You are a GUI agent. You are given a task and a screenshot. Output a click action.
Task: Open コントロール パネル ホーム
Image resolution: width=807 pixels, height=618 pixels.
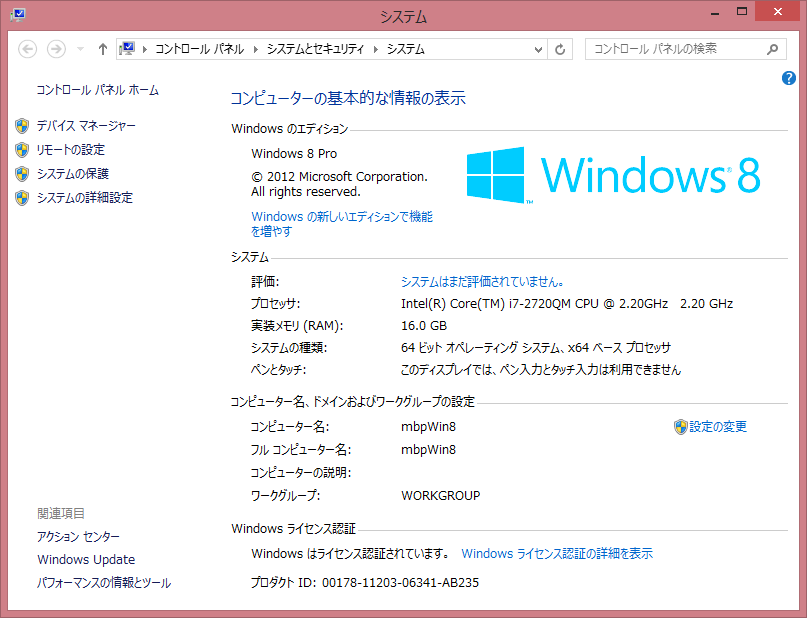pyautogui.click(x=97, y=90)
